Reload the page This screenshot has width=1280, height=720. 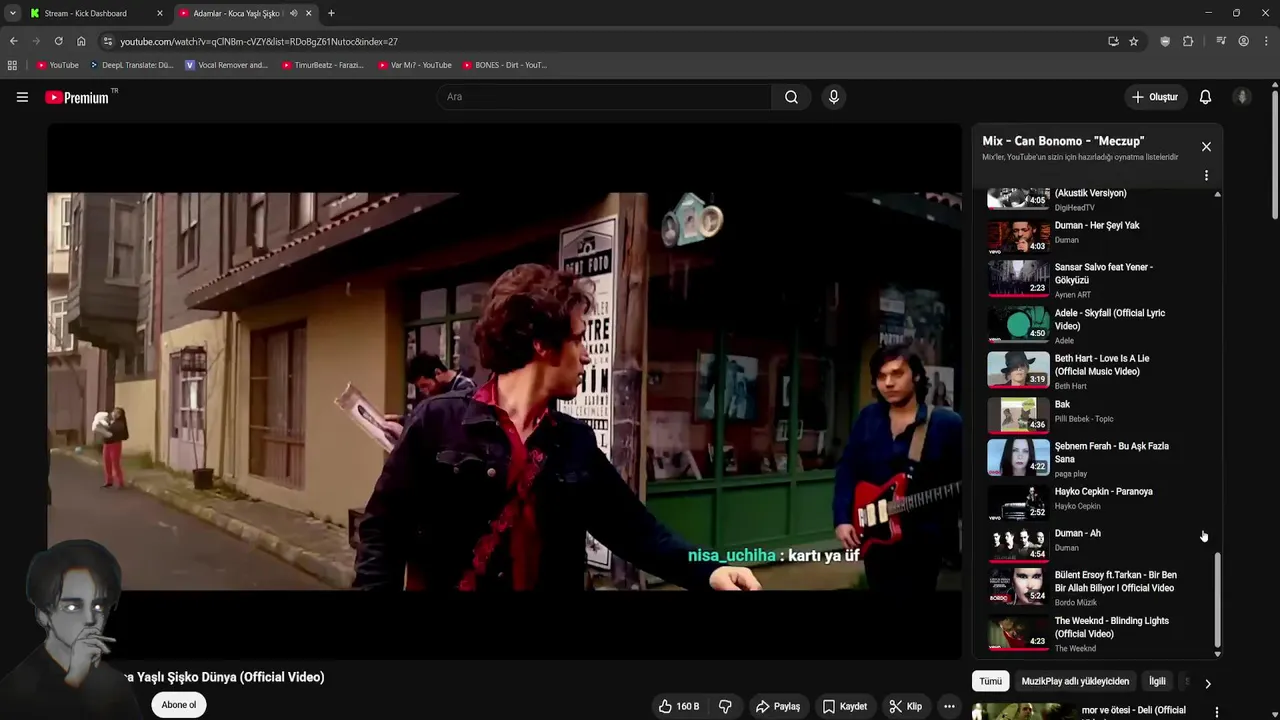tap(58, 41)
